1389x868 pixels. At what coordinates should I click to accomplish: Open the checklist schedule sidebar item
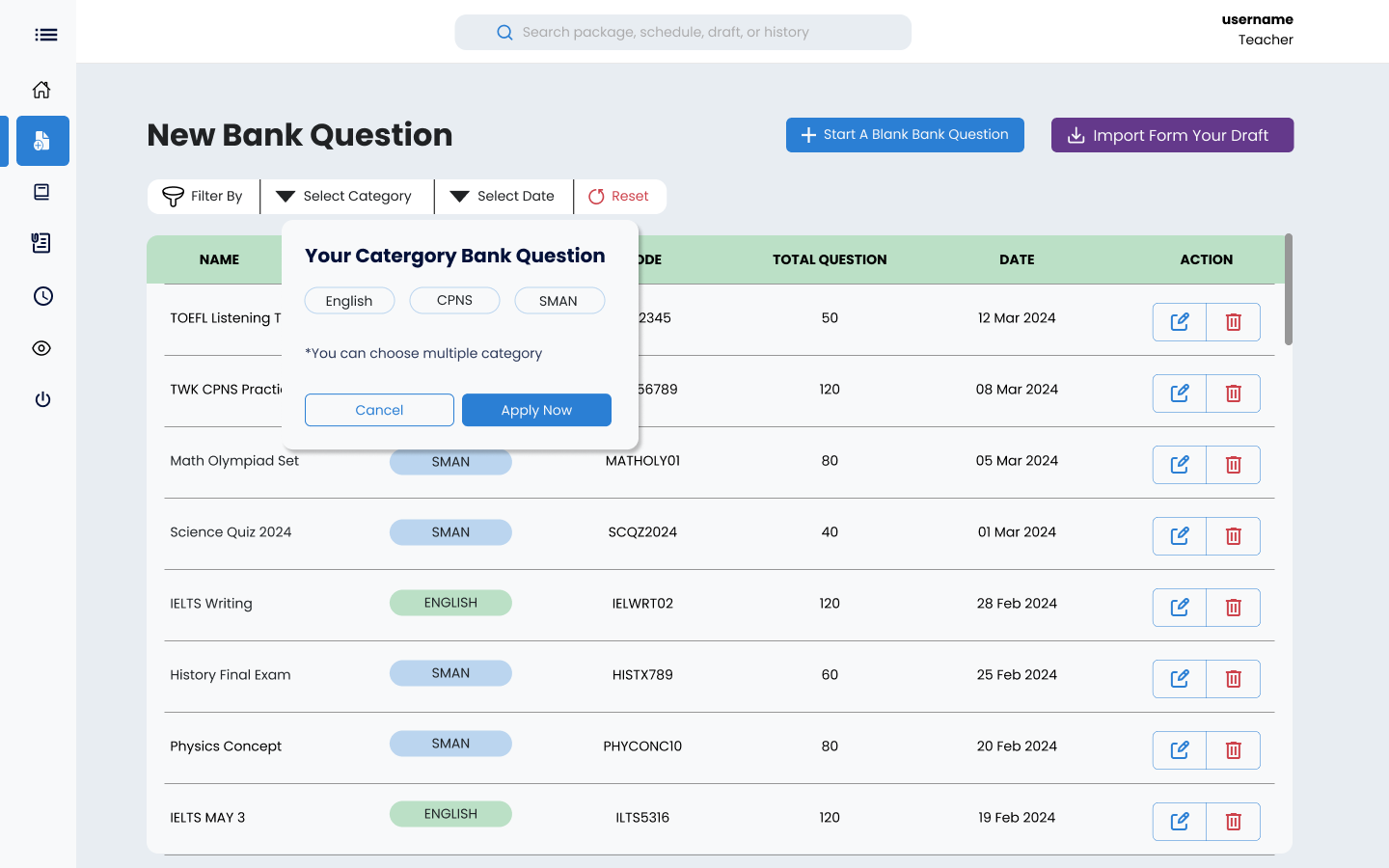click(x=41, y=243)
